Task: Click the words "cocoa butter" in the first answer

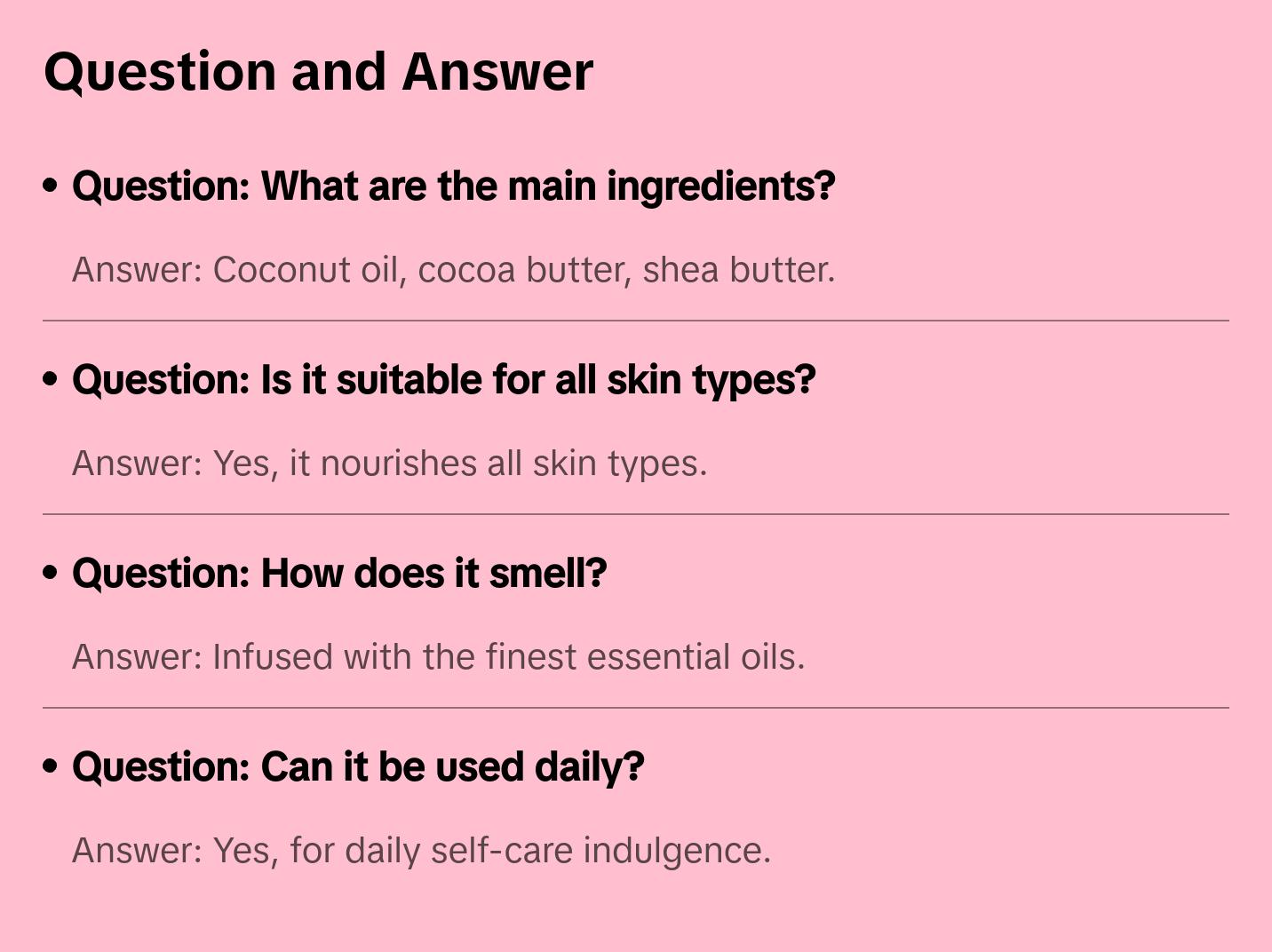Action: pyautogui.click(x=525, y=270)
